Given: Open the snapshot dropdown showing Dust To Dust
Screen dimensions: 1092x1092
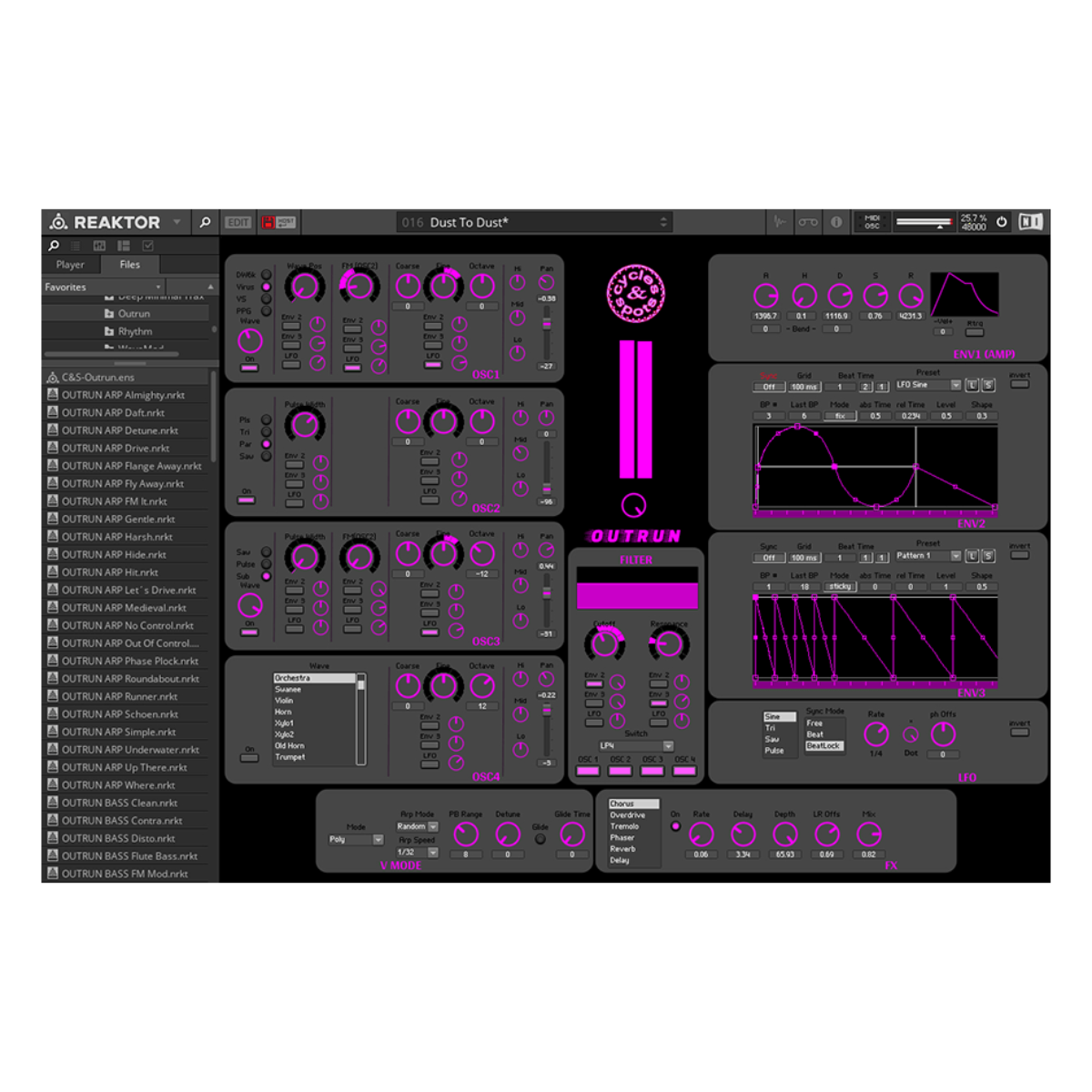Looking at the screenshot, I should 533,222.
